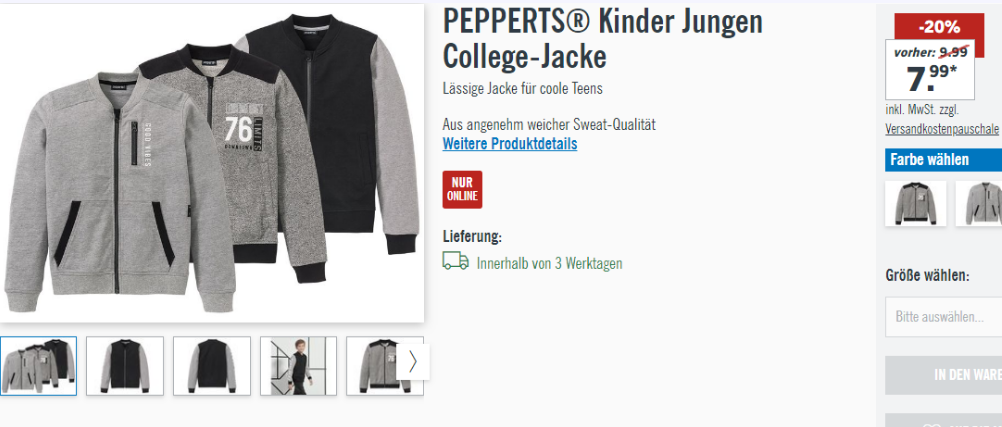Click the large main product image

(x=212, y=163)
